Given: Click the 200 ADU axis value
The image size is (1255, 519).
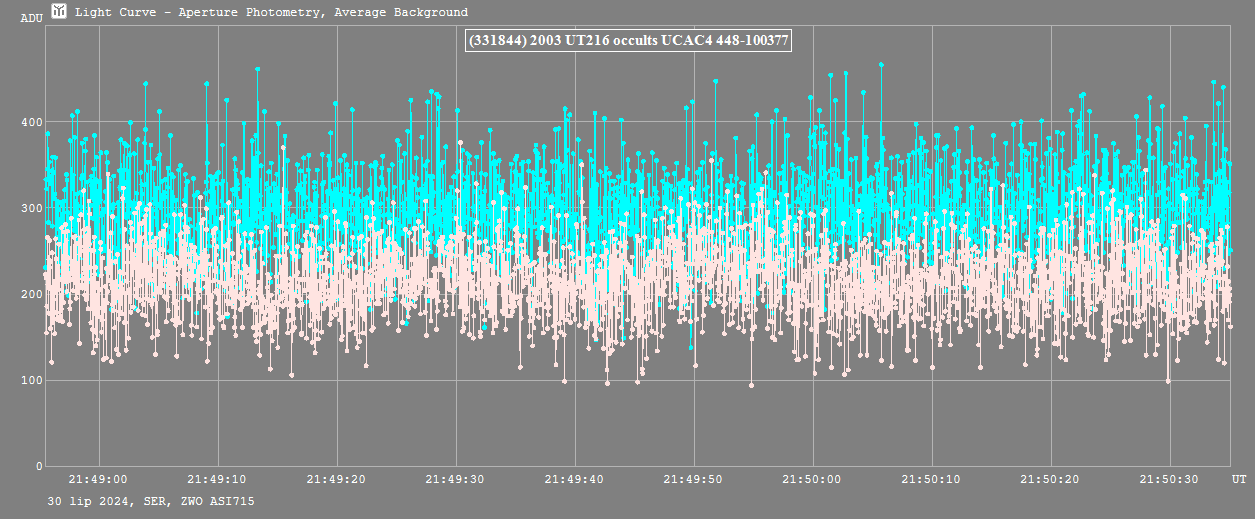Looking at the screenshot, I should coord(32,295).
